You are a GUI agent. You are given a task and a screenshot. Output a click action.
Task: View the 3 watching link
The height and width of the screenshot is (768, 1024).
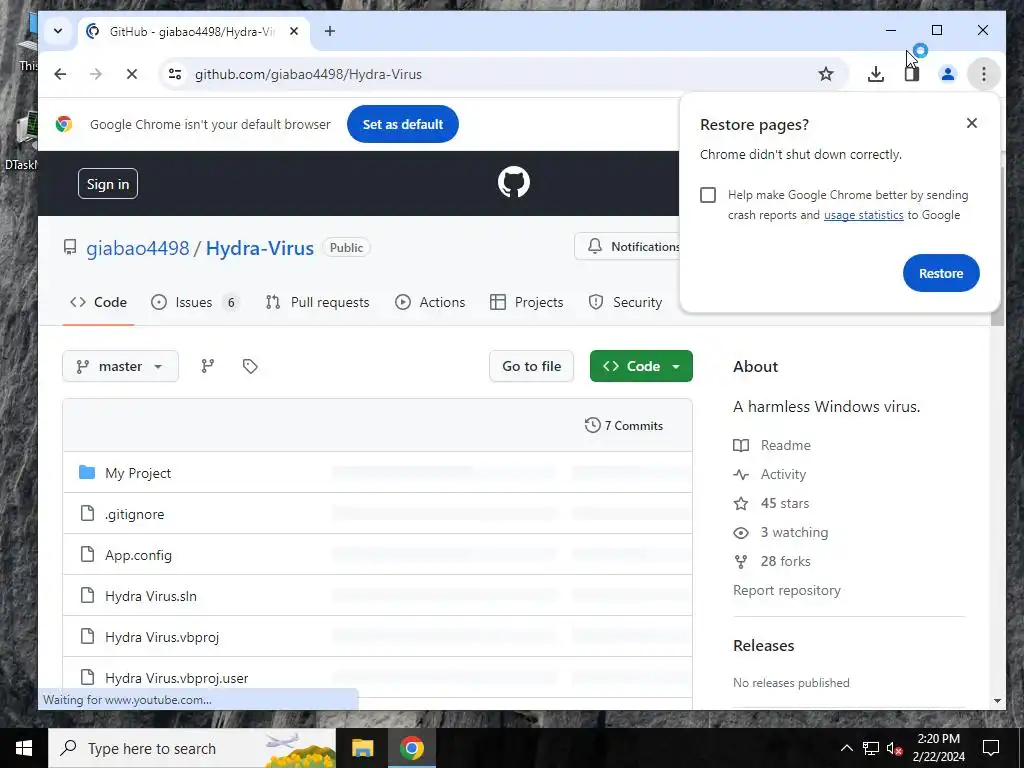pyautogui.click(x=780, y=532)
